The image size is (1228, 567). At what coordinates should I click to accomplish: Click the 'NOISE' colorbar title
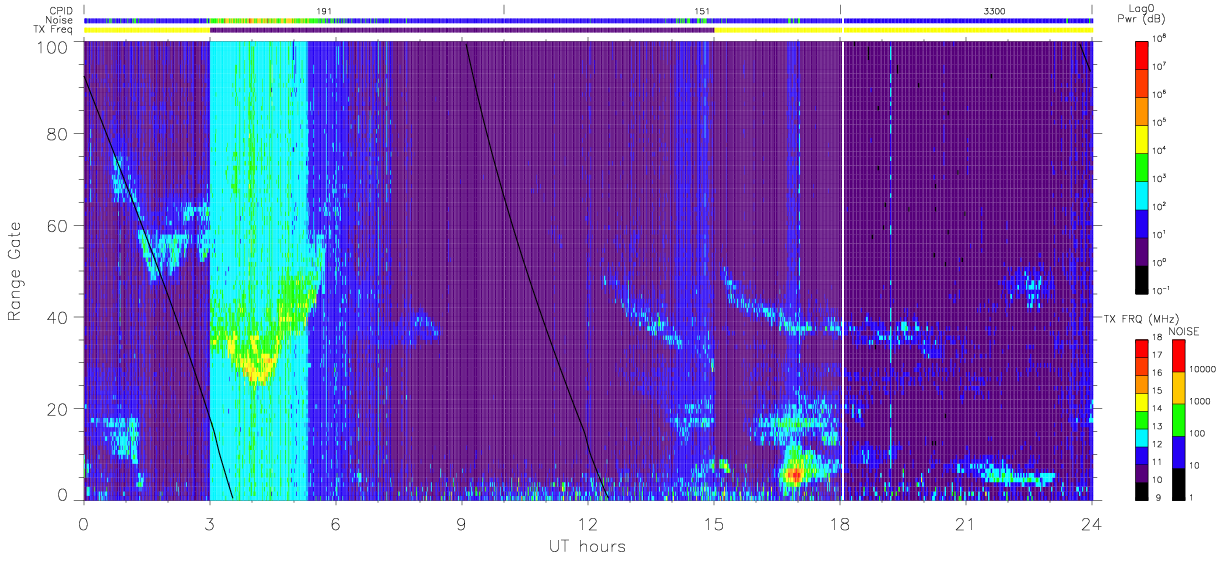(x=1184, y=330)
